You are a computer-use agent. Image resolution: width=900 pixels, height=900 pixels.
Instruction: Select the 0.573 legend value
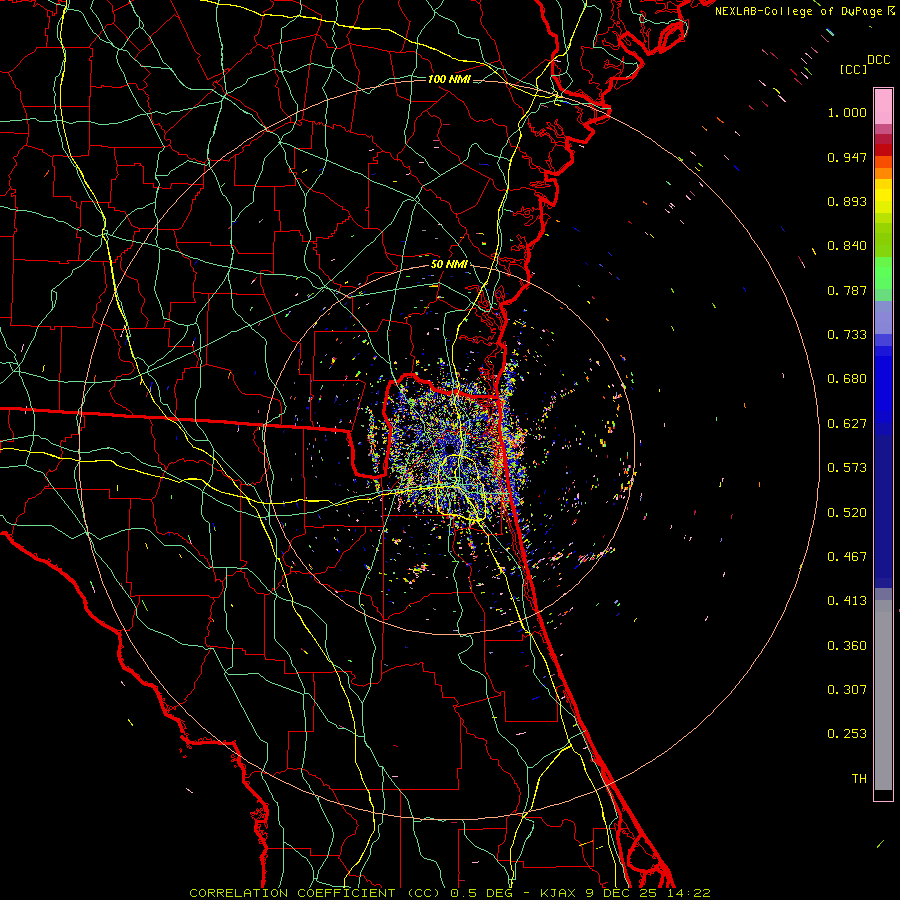coord(847,468)
